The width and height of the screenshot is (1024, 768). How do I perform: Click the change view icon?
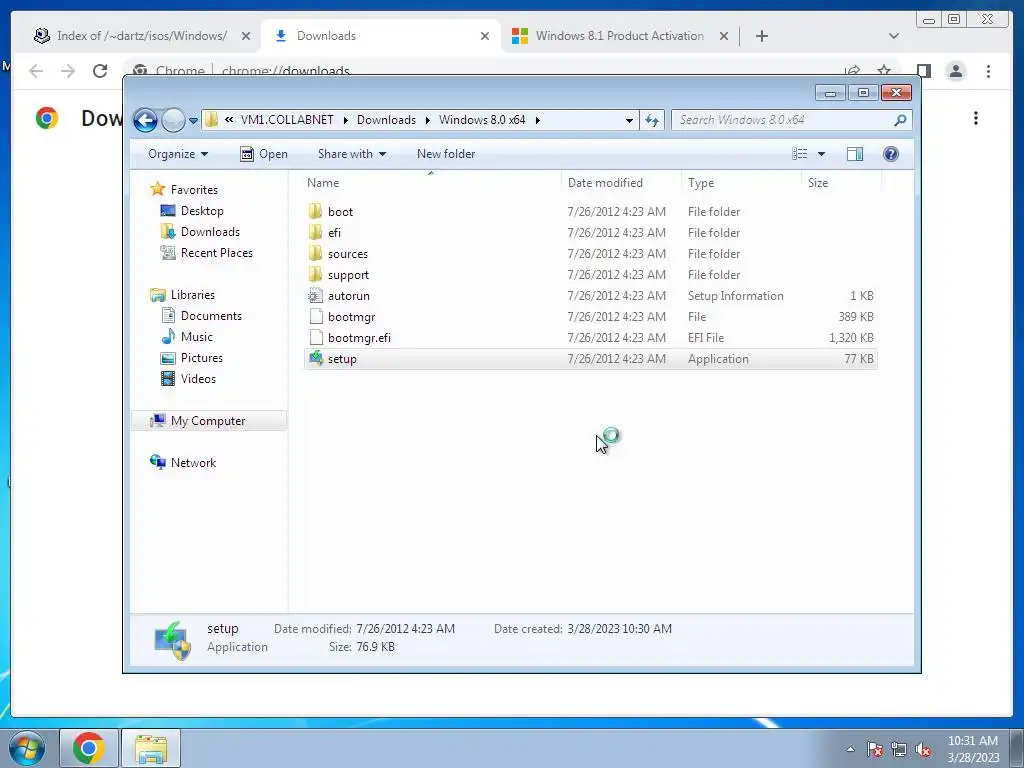pos(800,154)
